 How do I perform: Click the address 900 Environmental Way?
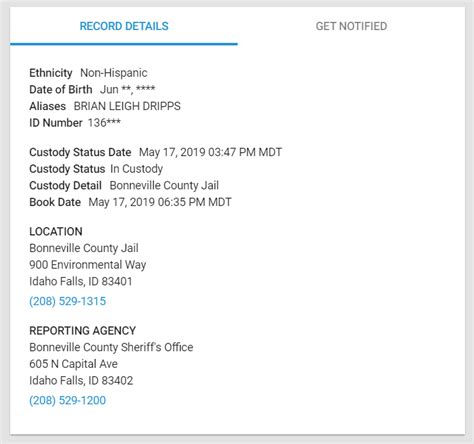tap(88, 265)
